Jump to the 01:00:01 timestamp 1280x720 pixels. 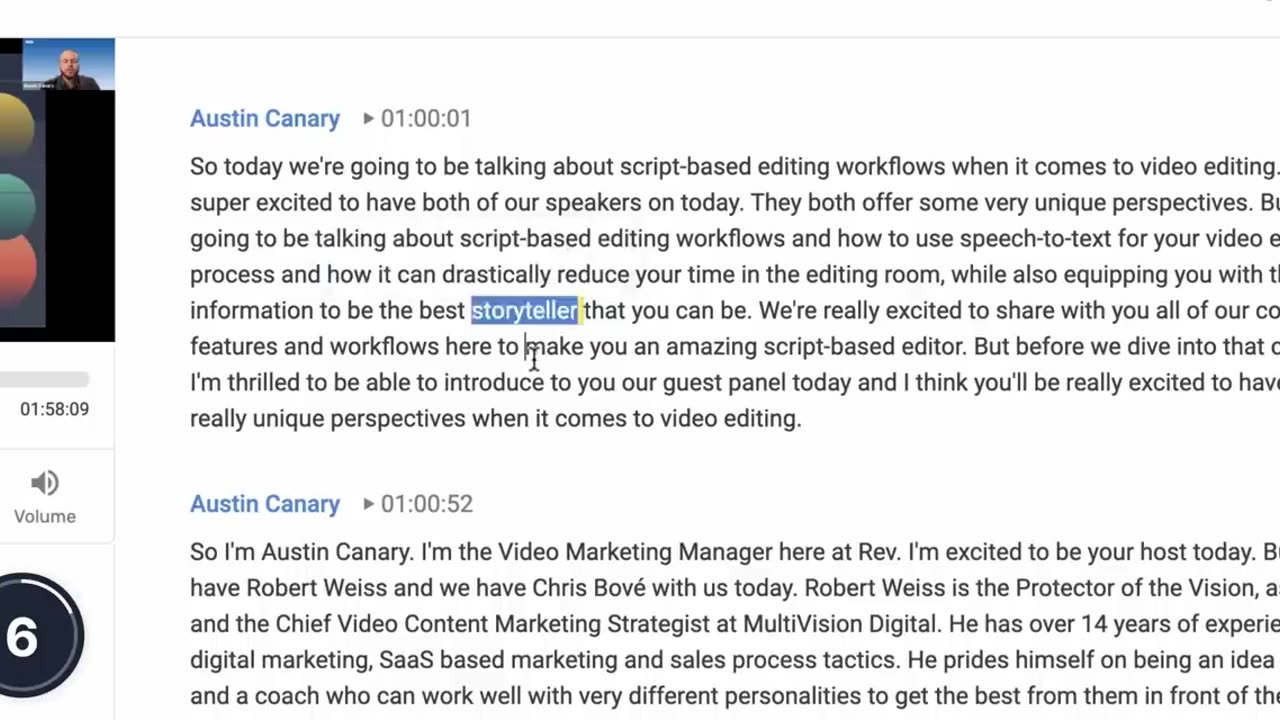click(425, 118)
